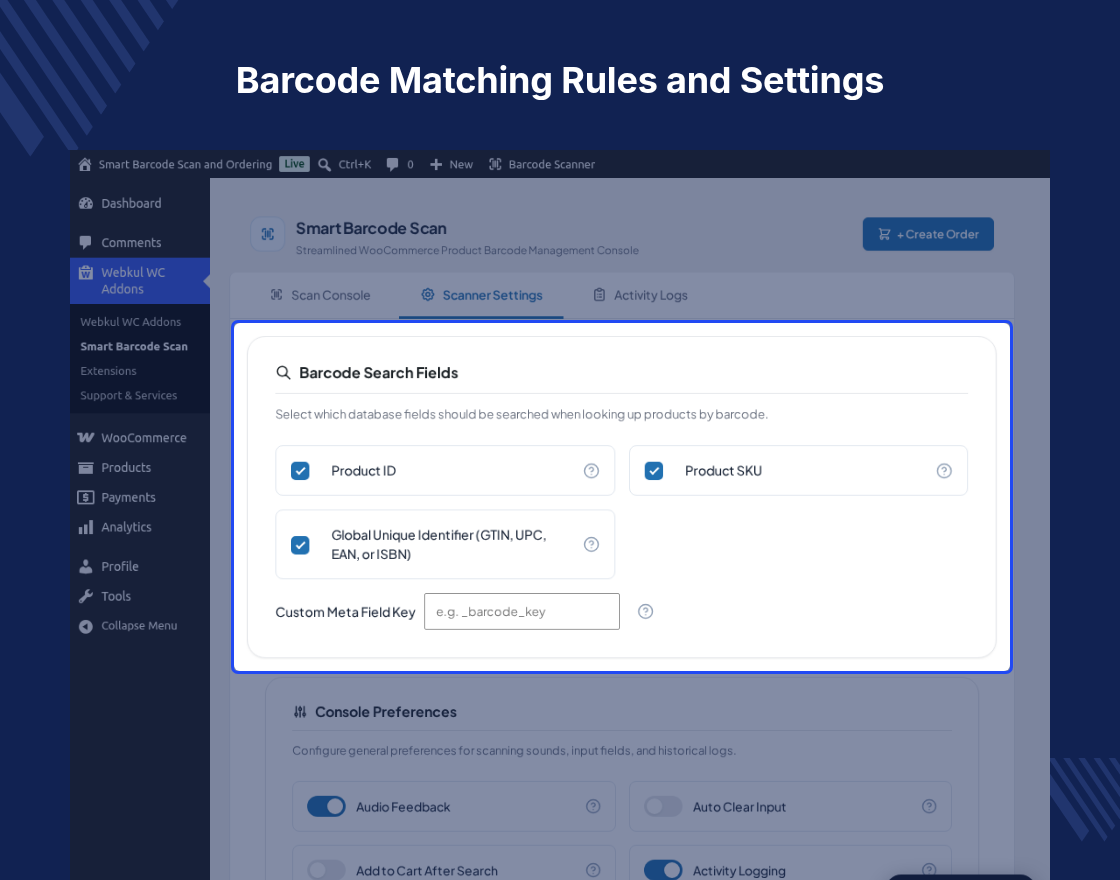Click help icon for Auto Clear Input

tap(929, 806)
